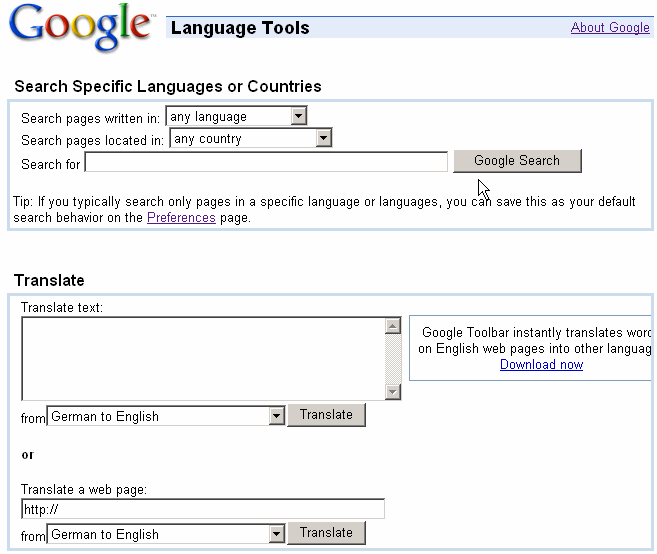
Task: Click the text area scroll down arrow
Action: [393, 392]
